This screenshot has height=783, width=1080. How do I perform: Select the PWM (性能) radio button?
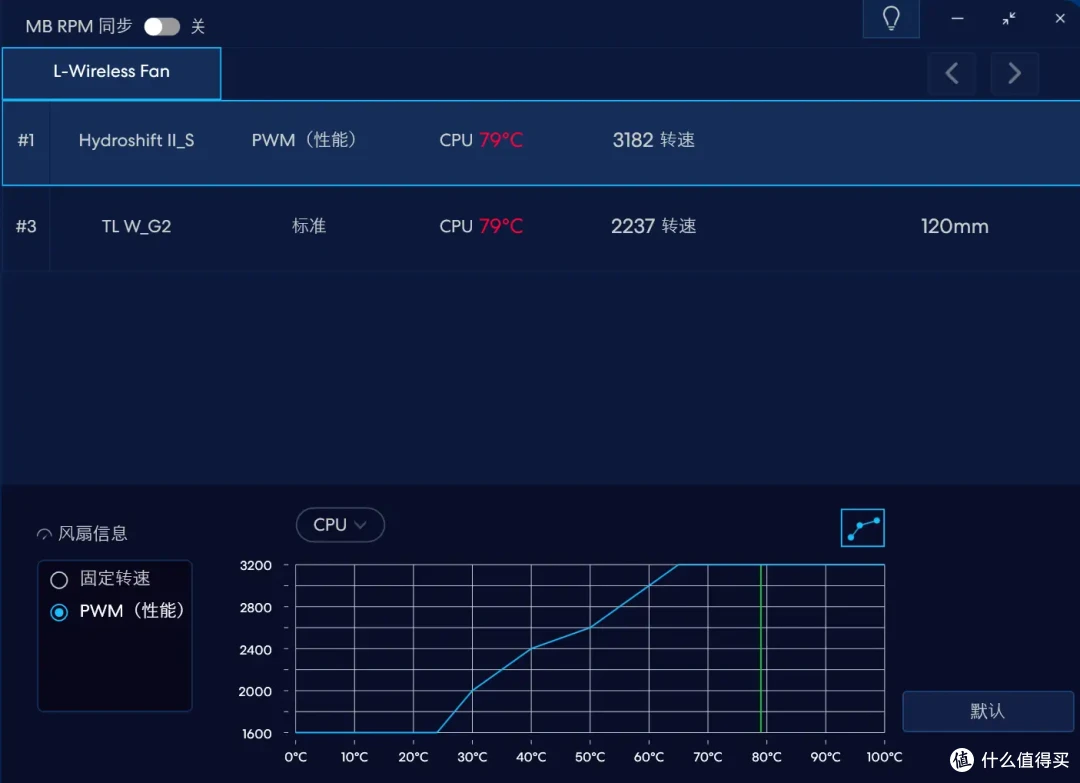[x=59, y=612]
